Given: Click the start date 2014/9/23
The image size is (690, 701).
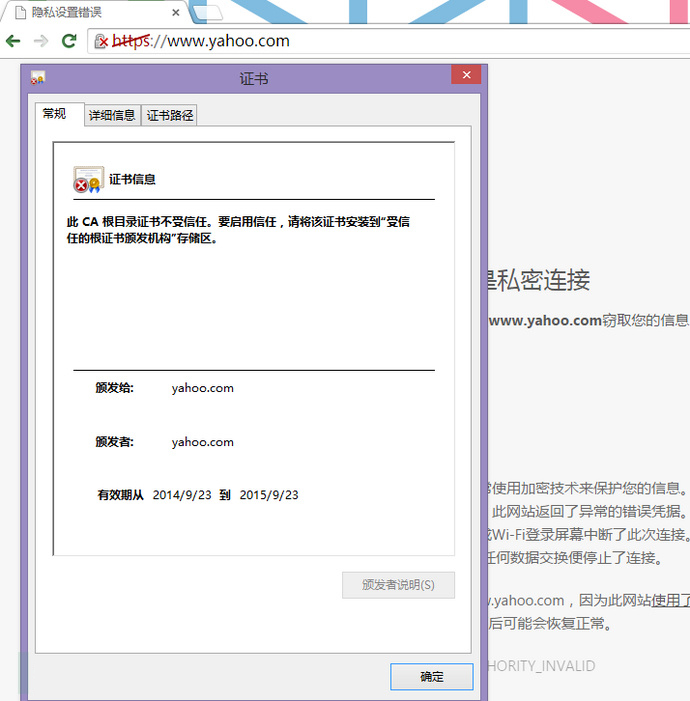Looking at the screenshot, I should pyautogui.click(x=182, y=495).
